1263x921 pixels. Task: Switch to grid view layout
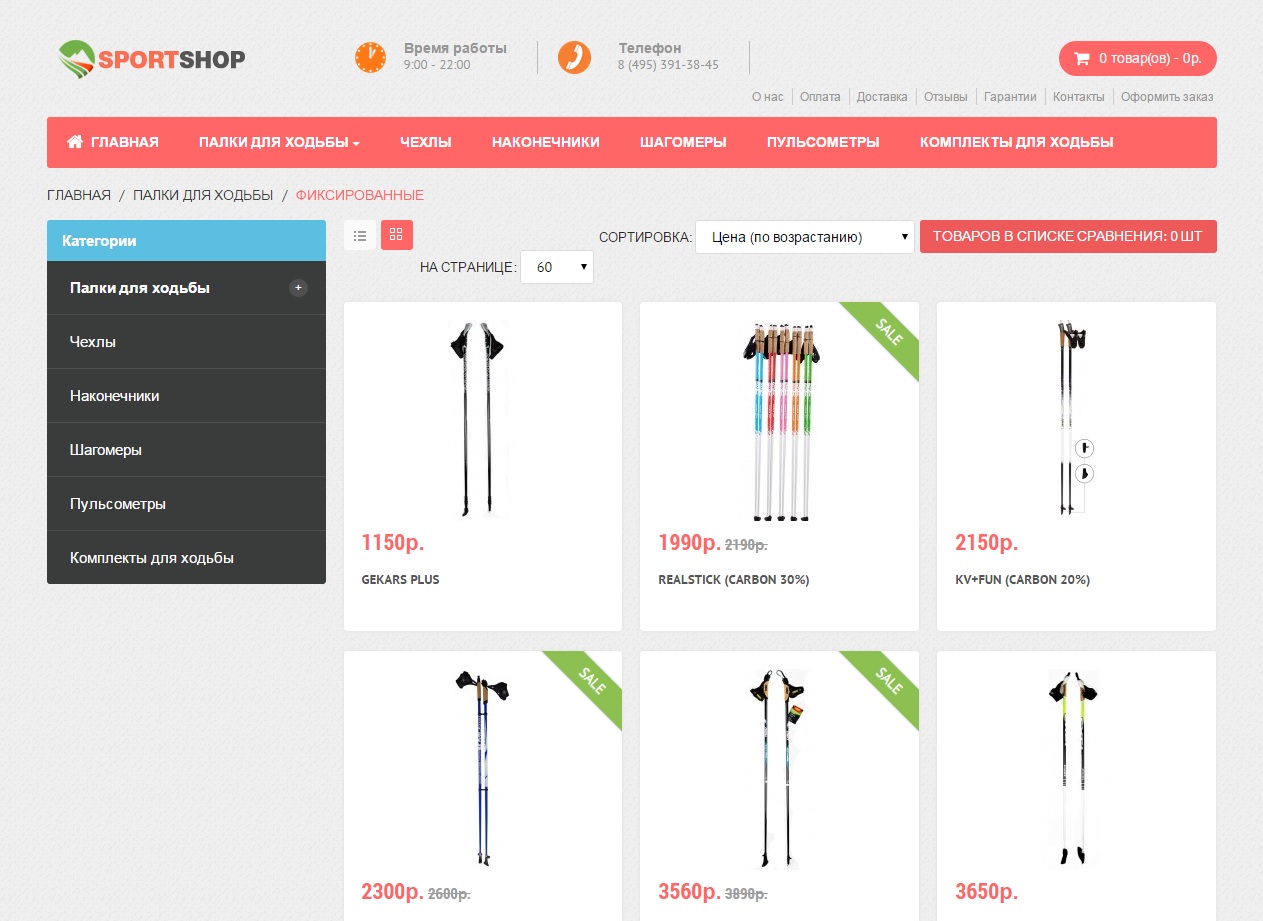[396, 235]
